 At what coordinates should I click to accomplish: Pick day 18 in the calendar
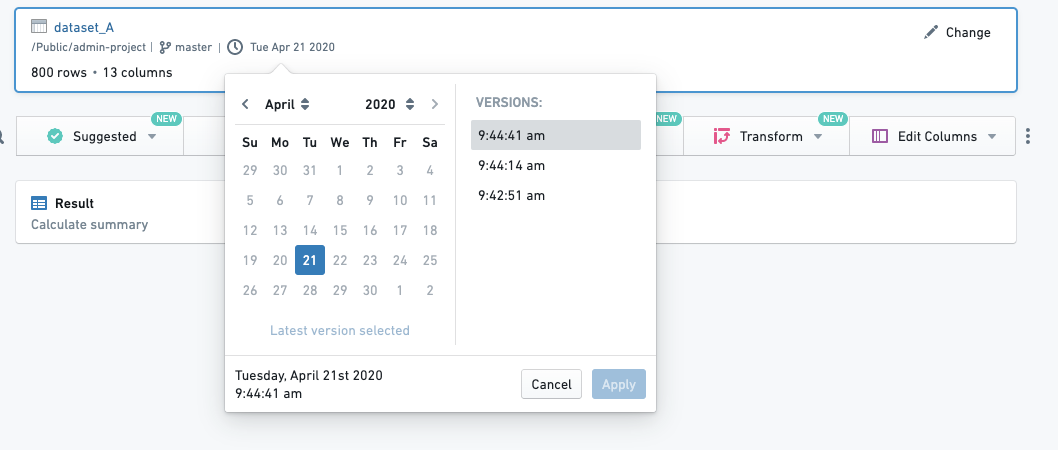click(430, 230)
